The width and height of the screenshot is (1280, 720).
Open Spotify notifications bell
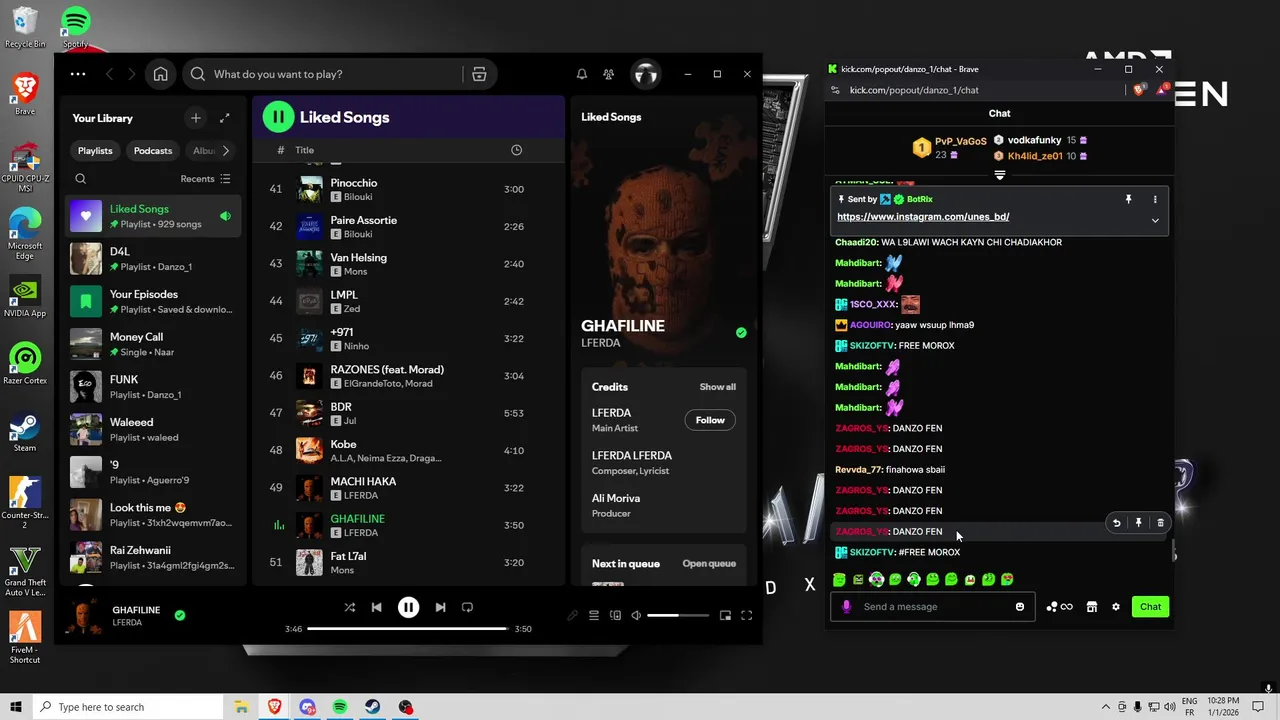coord(581,74)
